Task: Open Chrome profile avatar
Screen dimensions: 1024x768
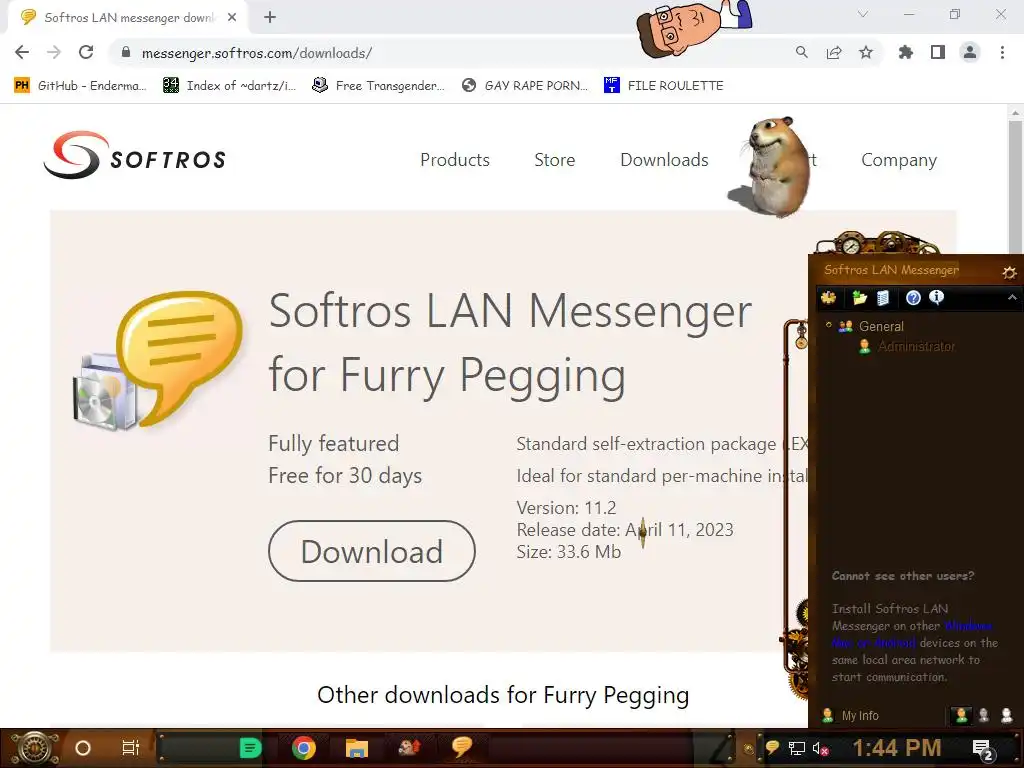Action: [970, 52]
